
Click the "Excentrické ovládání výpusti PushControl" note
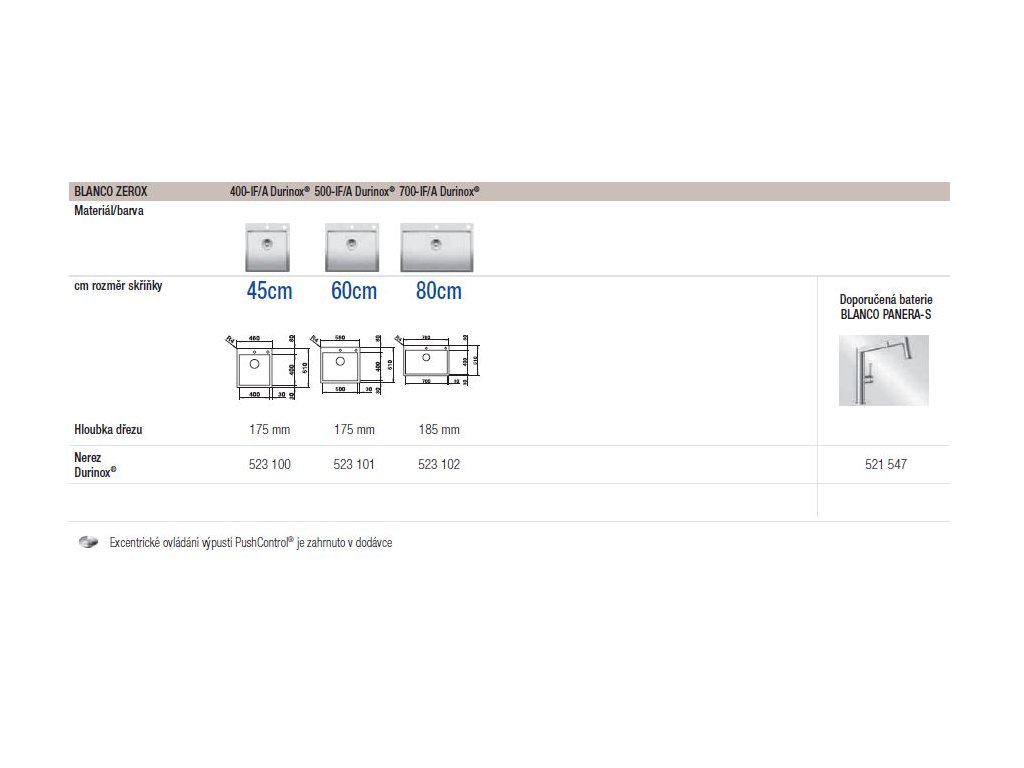(x=251, y=543)
